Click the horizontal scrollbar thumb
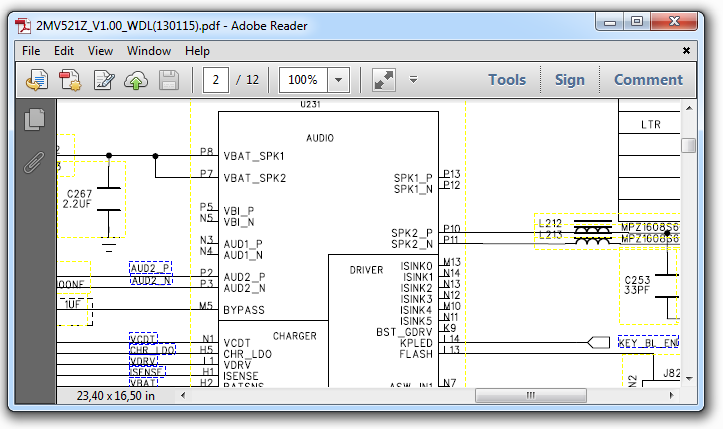The image size is (723, 429). click(531, 395)
